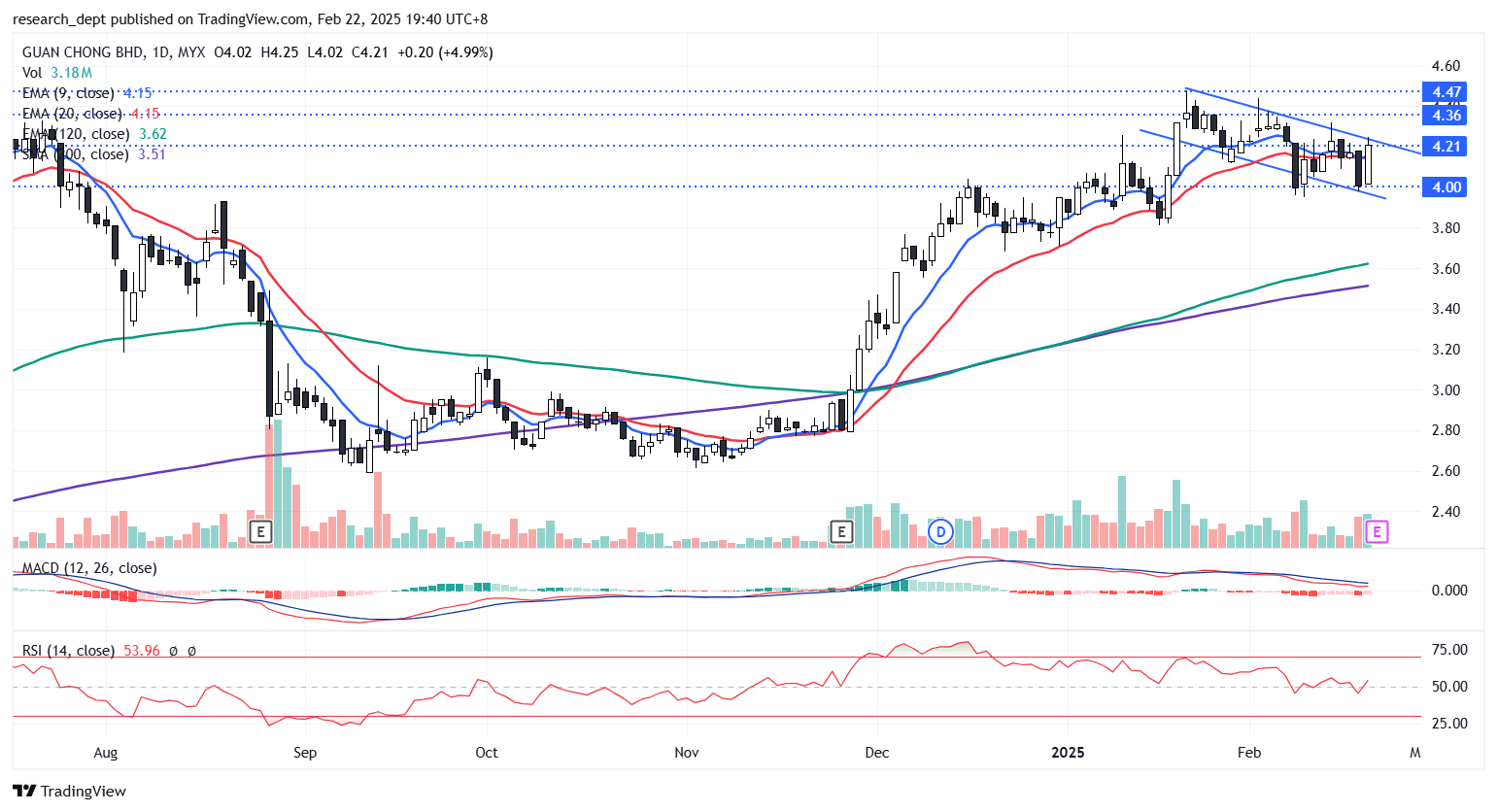This screenshot has width=1497, height=812.
Task: Click the Dec label on time axis
Action: pos(877,753)
